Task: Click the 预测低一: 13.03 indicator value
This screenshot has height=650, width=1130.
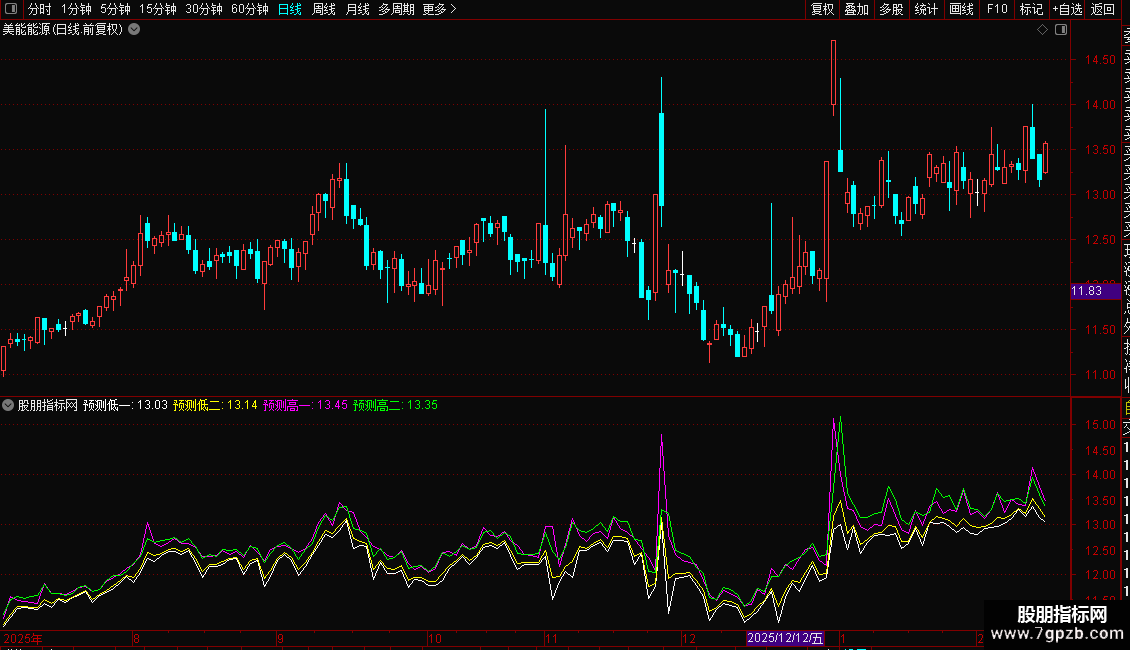Action: tap(125, 405)
